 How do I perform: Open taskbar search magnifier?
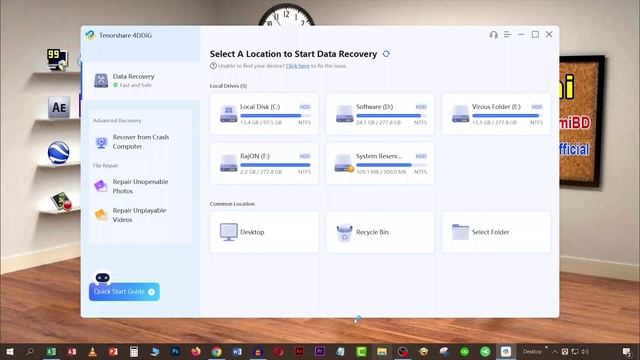[30, 351]
